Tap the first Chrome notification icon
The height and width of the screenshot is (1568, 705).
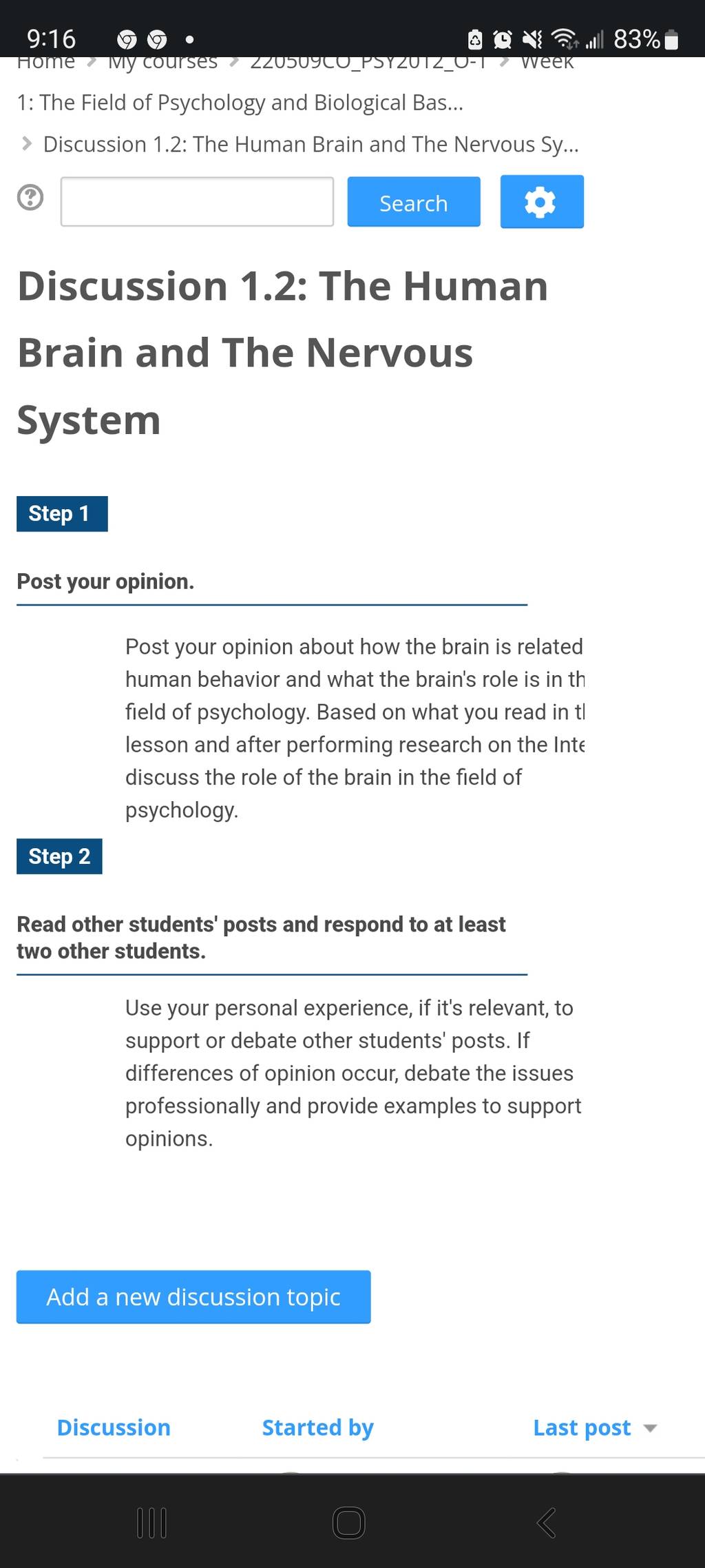[127, 40]
